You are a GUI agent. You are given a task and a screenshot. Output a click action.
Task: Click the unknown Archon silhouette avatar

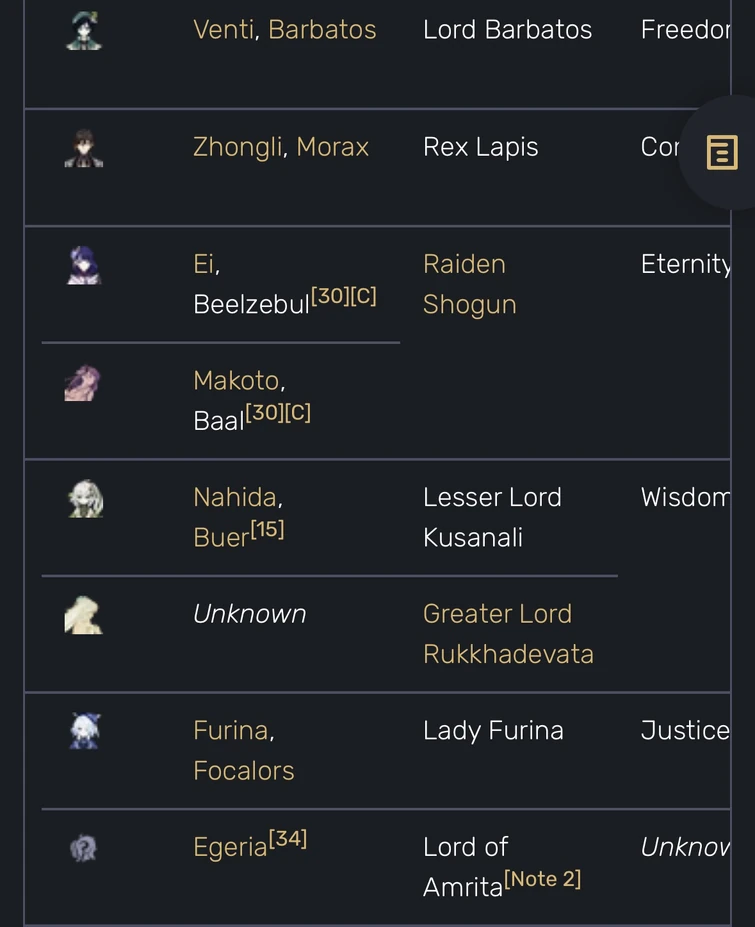[85, 613]
